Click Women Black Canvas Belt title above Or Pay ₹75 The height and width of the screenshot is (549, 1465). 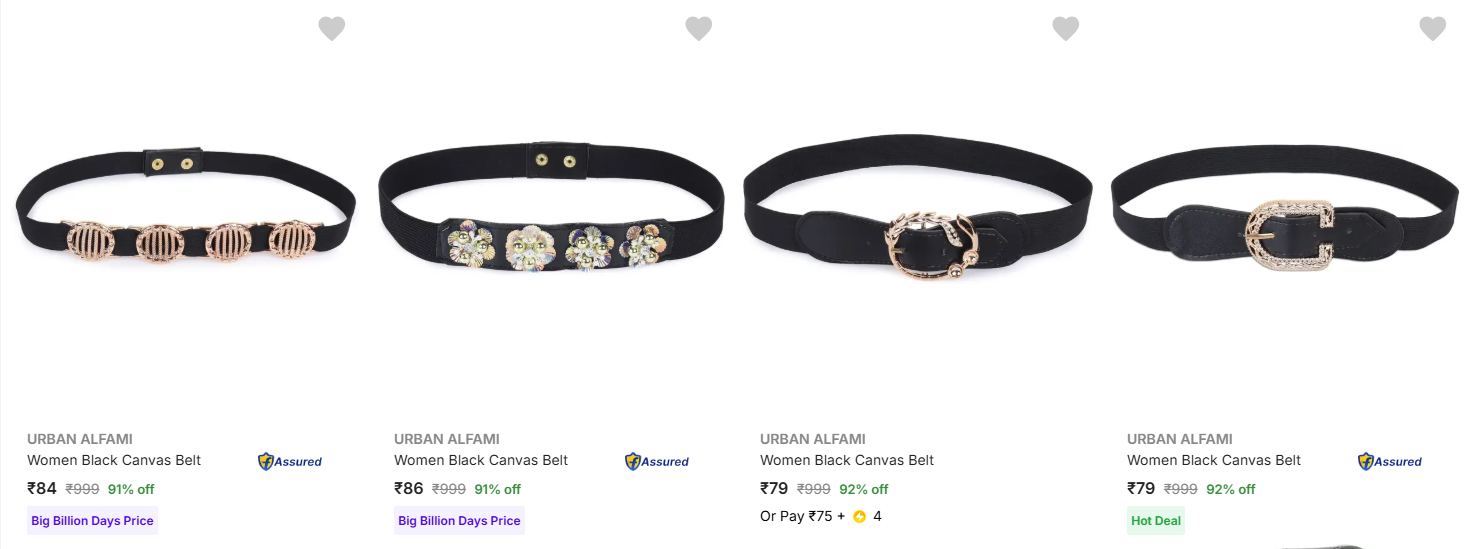tap(847, 460)
